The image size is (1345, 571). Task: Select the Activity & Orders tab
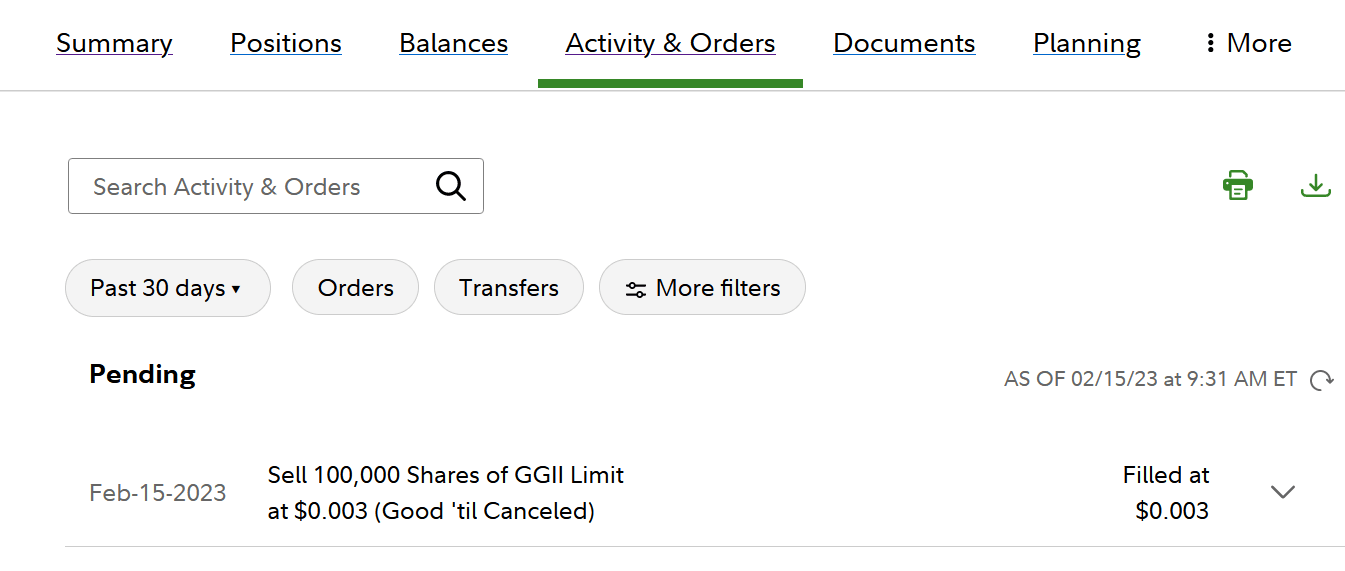tap(670, 43)
